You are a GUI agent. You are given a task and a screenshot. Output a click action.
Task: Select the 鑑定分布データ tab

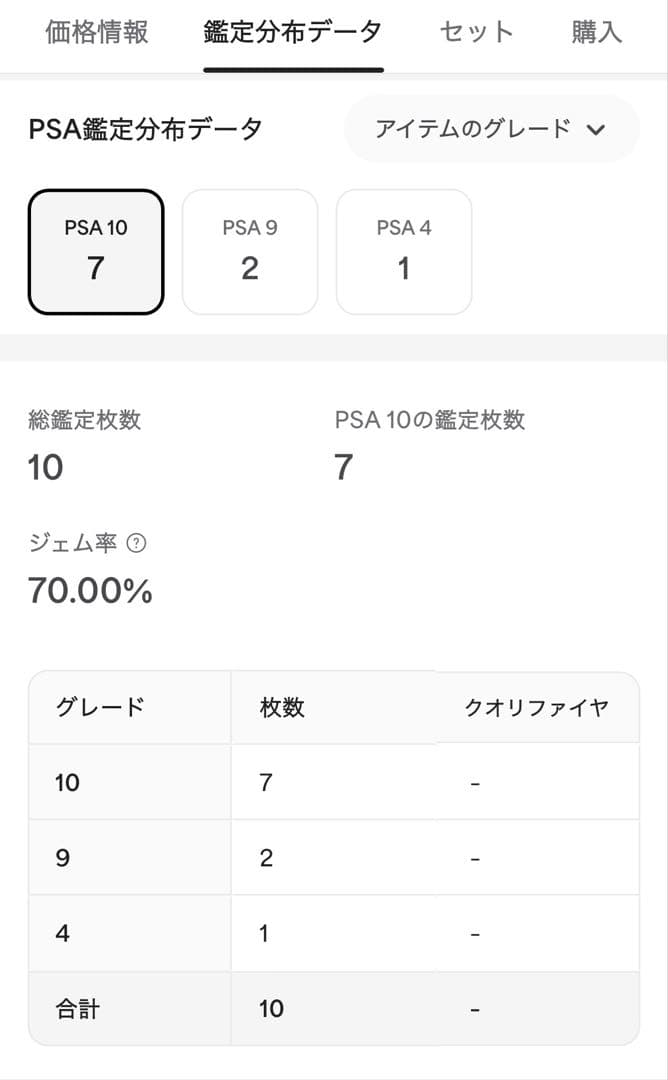[x=293, y=32]
